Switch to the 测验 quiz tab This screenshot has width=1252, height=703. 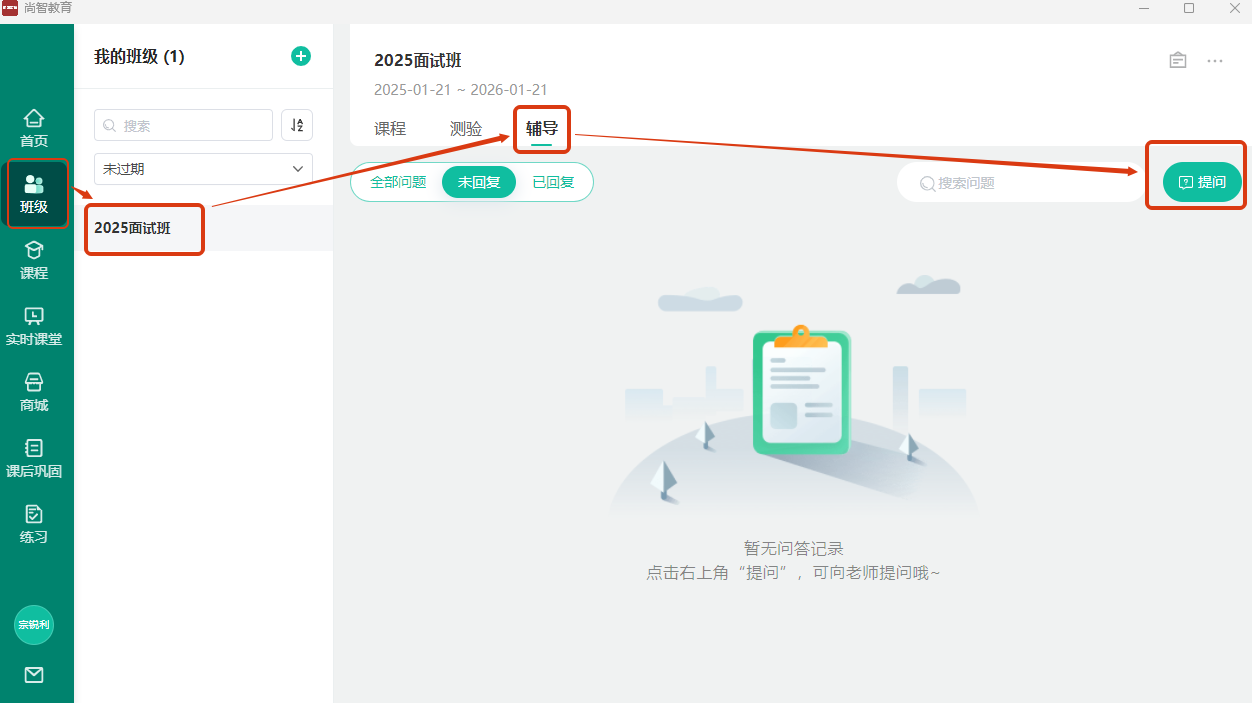point(466,129)
